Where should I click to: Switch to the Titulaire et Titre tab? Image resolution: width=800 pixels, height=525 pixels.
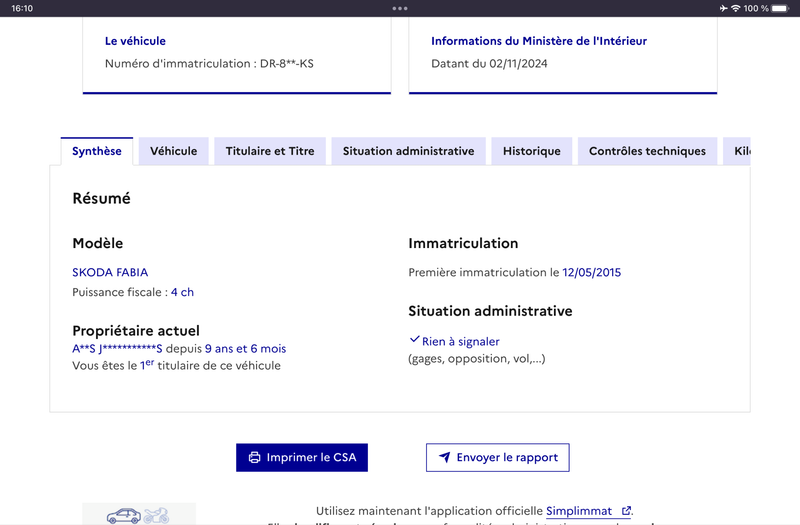(270, 151)
